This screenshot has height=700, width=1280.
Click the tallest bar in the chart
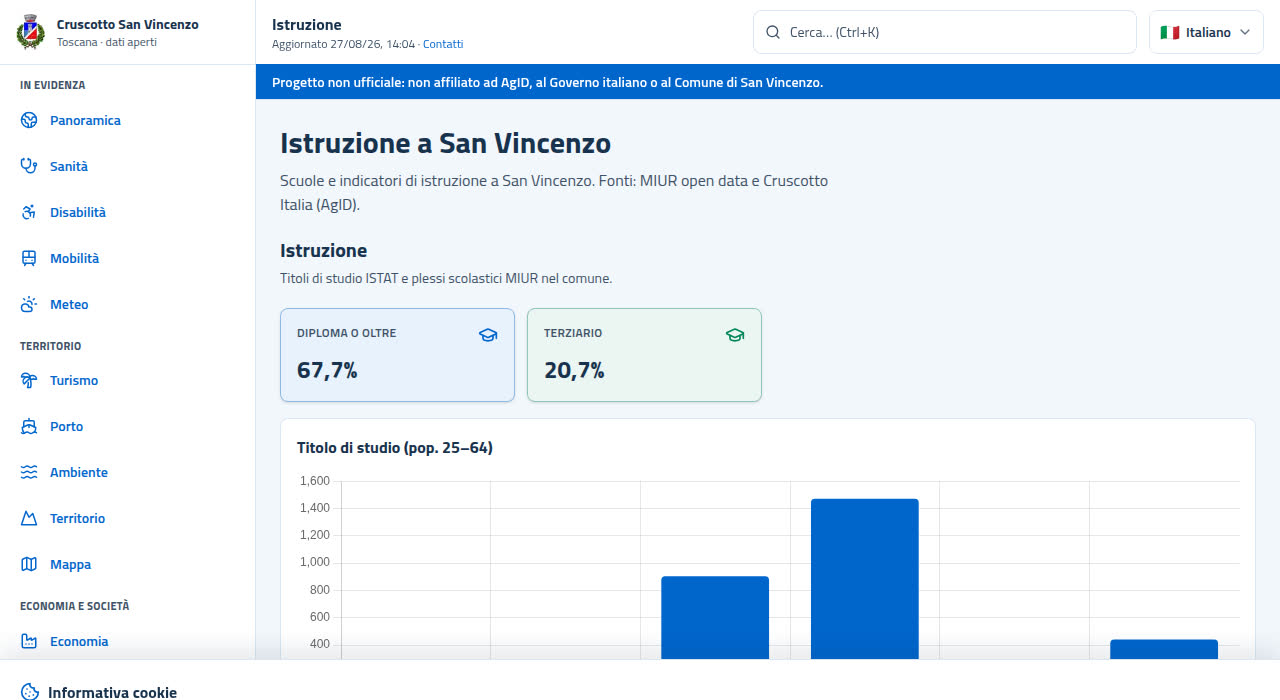coord(865,579)
